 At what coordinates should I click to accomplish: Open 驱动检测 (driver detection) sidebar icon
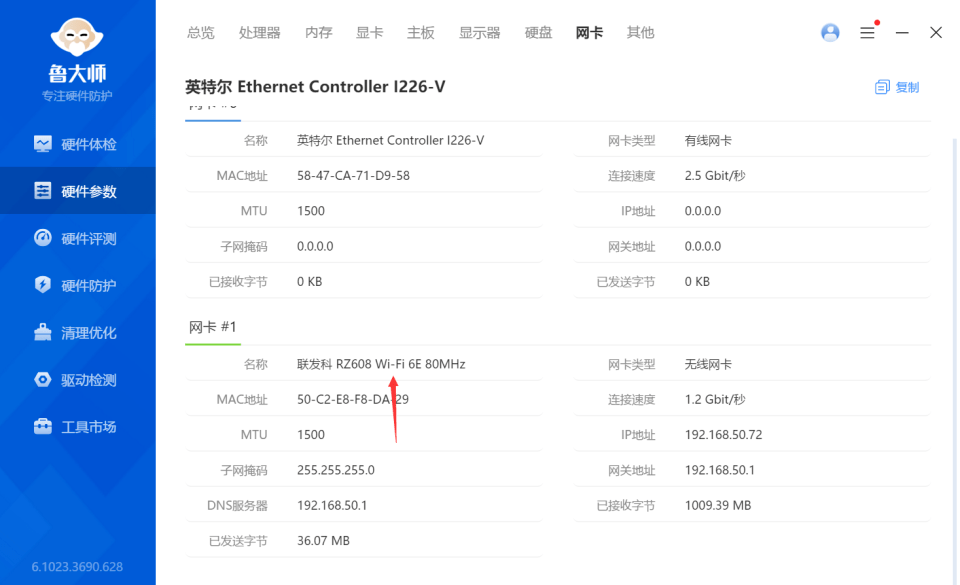[x=77, y=379]
